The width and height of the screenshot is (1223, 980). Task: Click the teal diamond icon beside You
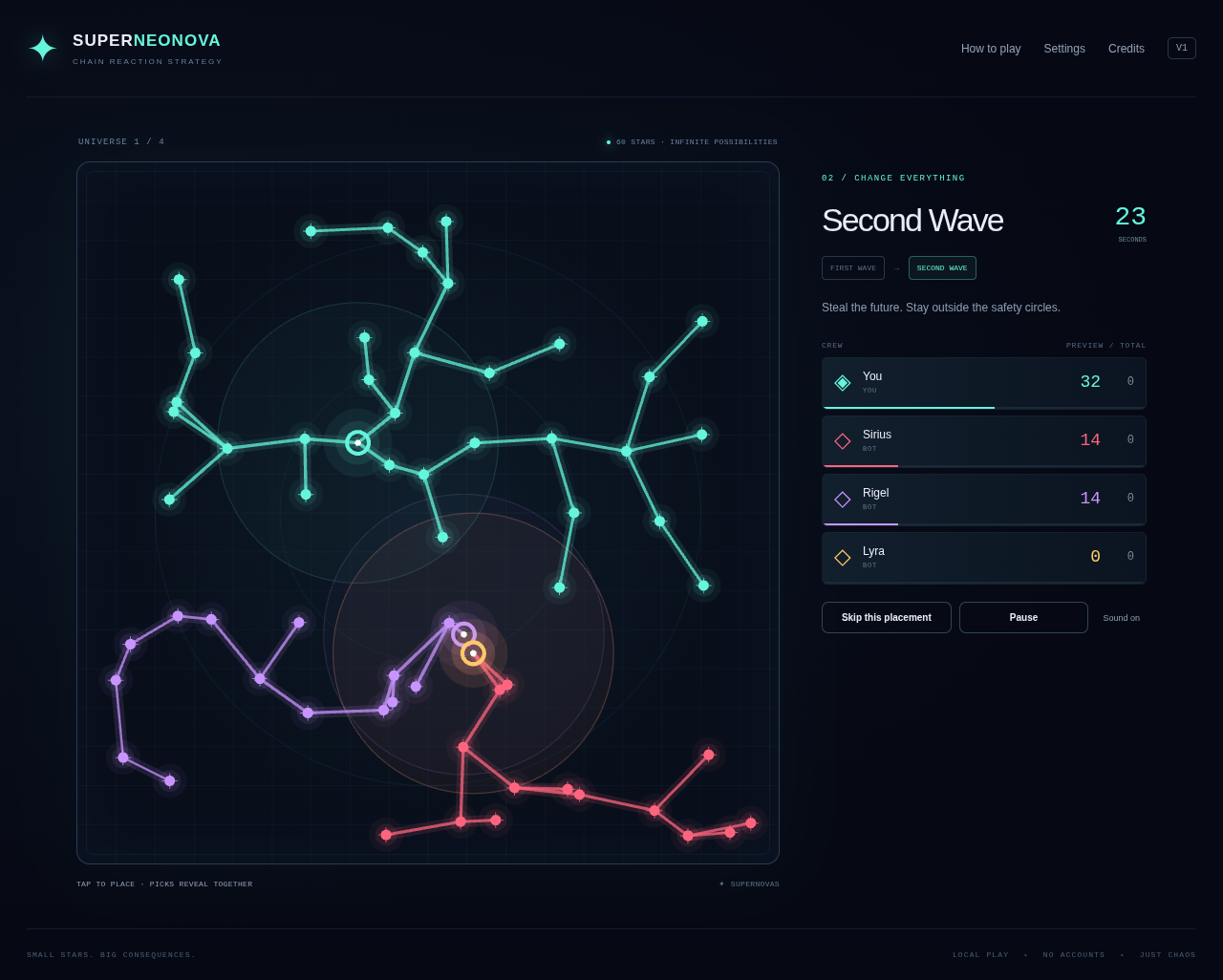point(843,382)
